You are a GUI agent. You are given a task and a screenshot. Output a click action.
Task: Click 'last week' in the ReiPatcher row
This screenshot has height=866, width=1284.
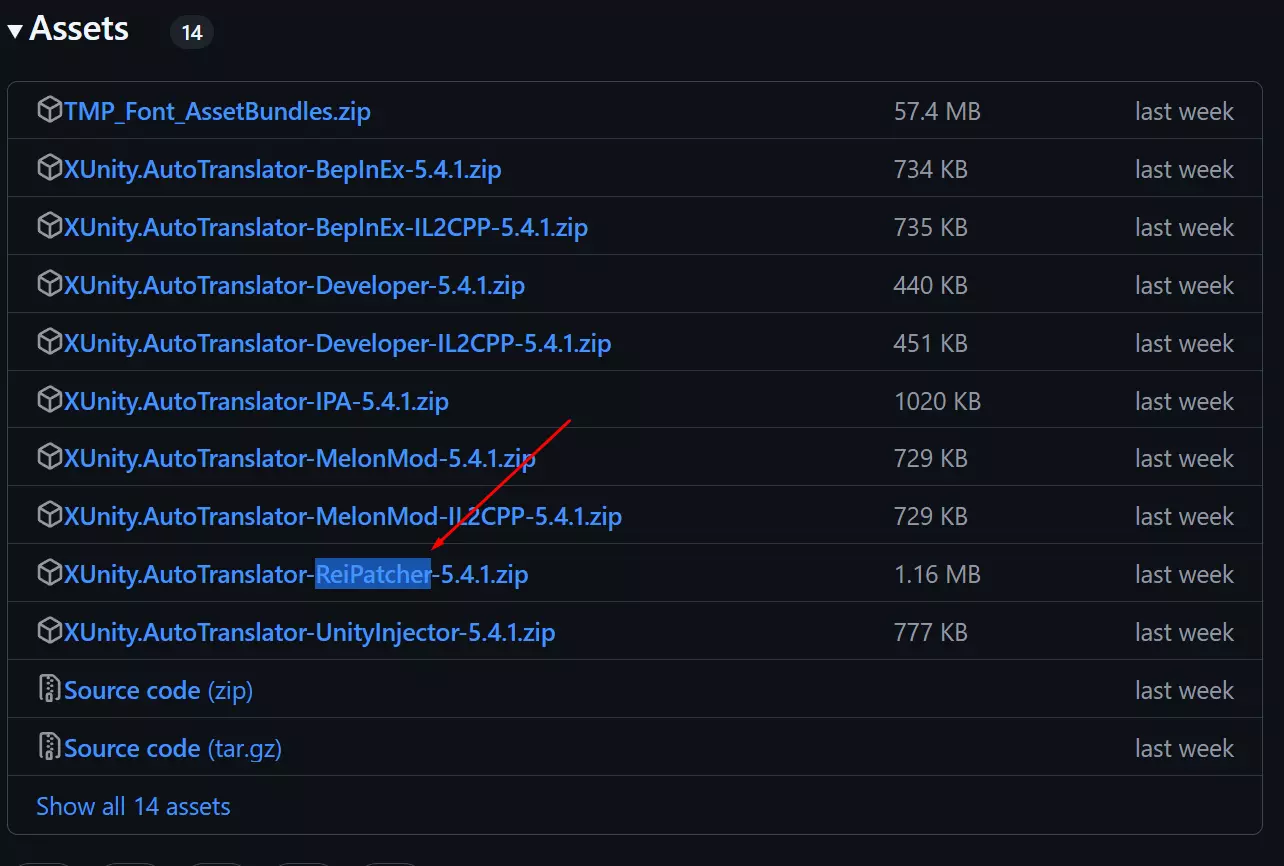pos(1185,574)
